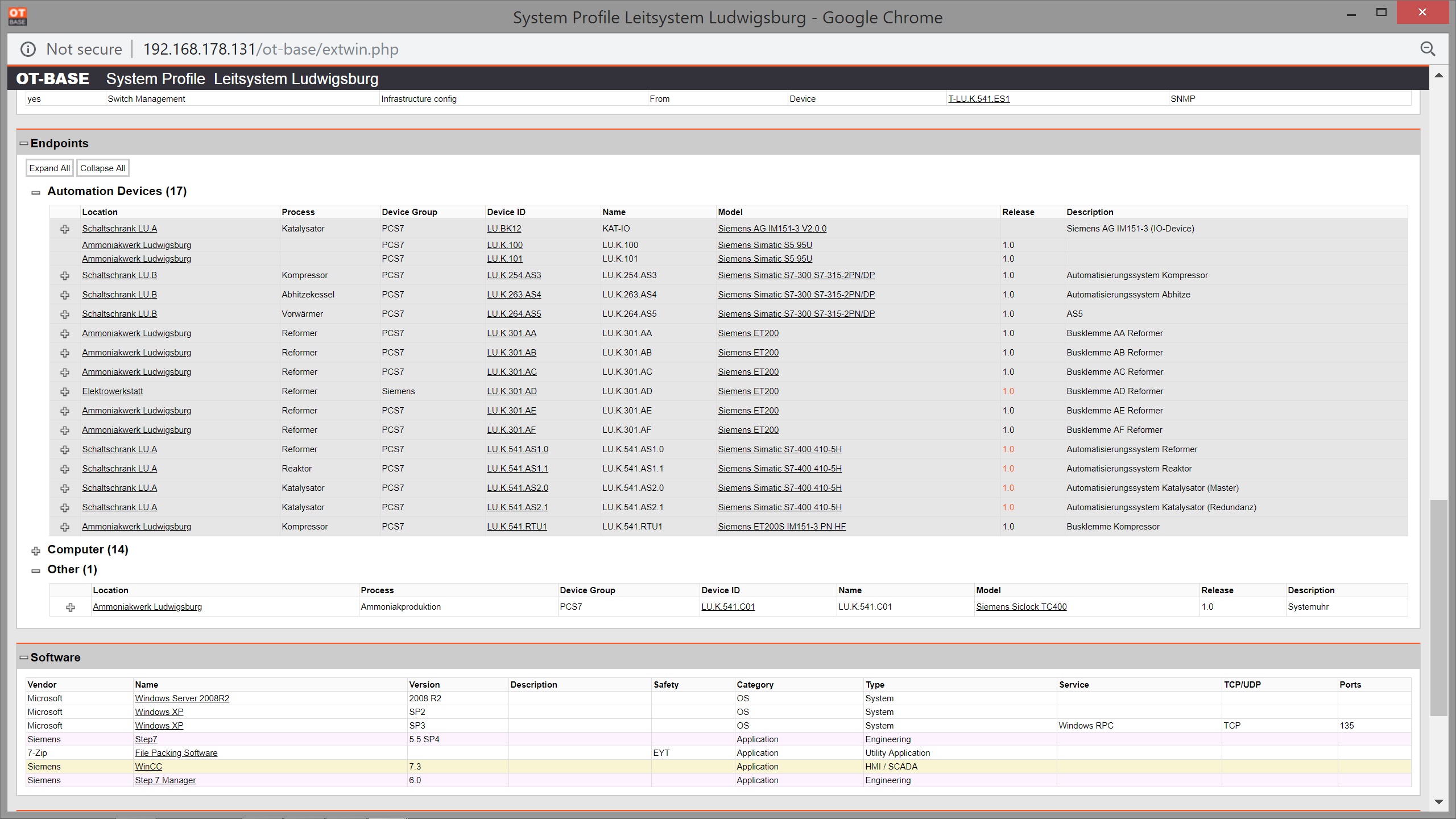The width and height of the screenshot is (1456, 819).
Task: Expand the LU.K.301.AC row details
Action: click(x=65, y=373)
